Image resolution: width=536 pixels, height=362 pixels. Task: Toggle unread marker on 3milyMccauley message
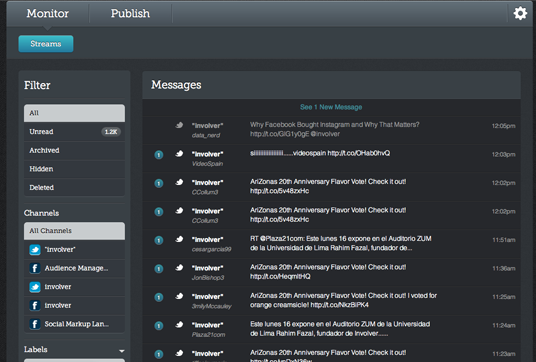click(159, 297)
